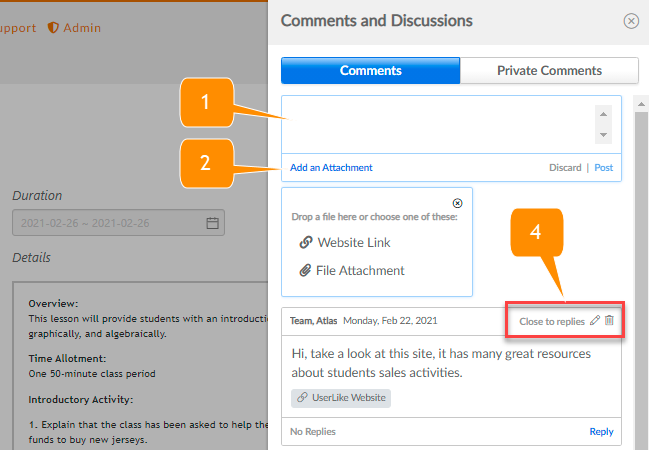Switch to the Comments tab
The height and width of the screenshot is (450, 649).
point(370,71)
